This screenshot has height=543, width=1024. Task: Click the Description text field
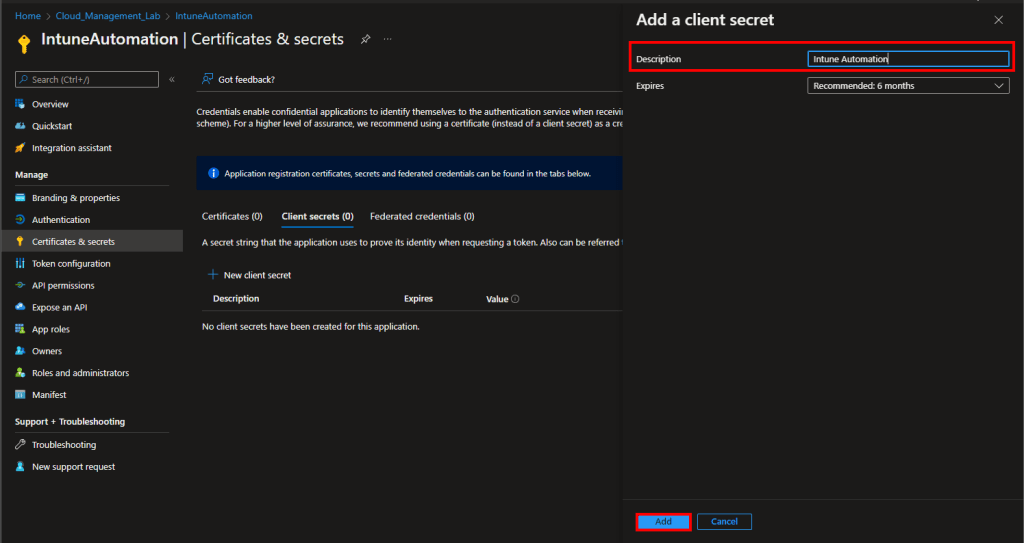pyautogui.click(x=908, y=59)
